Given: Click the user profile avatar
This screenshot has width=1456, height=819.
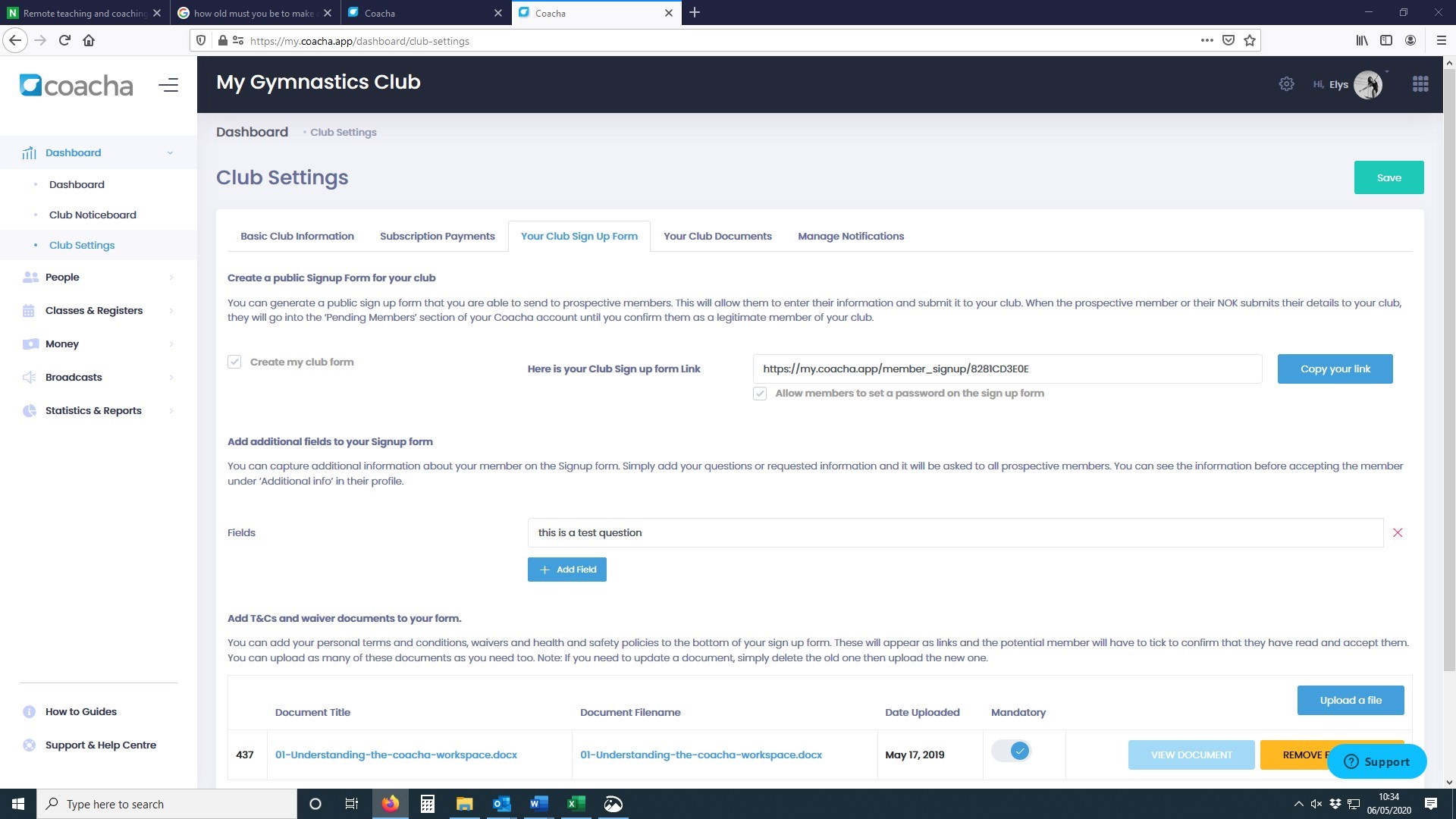Looking at the screenshot, I should coord(1368,84).
